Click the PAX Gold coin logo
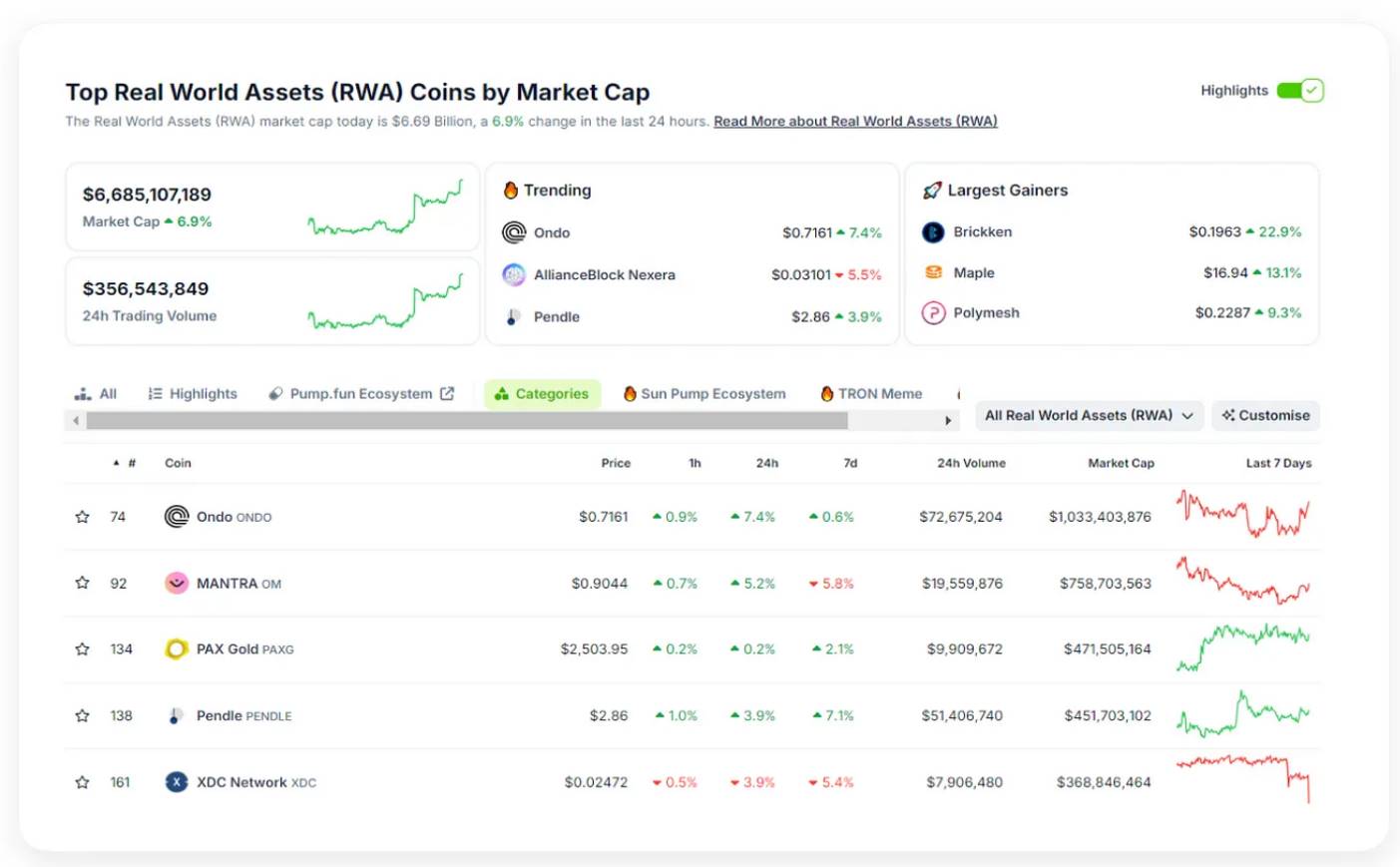The width and height of the screenshot is (1400, 867). 177,650
